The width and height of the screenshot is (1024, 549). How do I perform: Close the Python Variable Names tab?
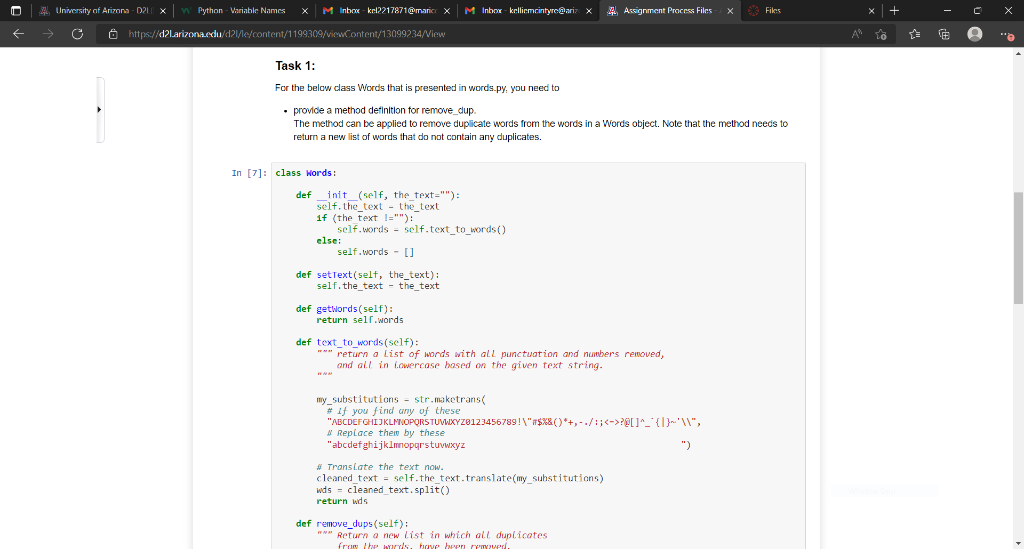click(x=304, y=10)
